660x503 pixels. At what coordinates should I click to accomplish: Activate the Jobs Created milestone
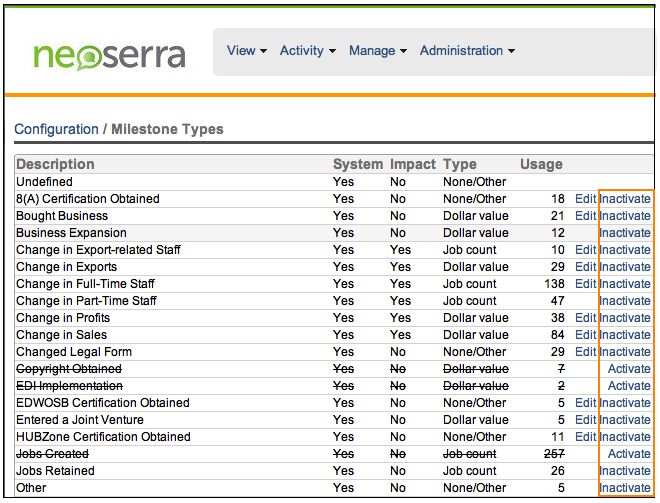pos(629,454)
